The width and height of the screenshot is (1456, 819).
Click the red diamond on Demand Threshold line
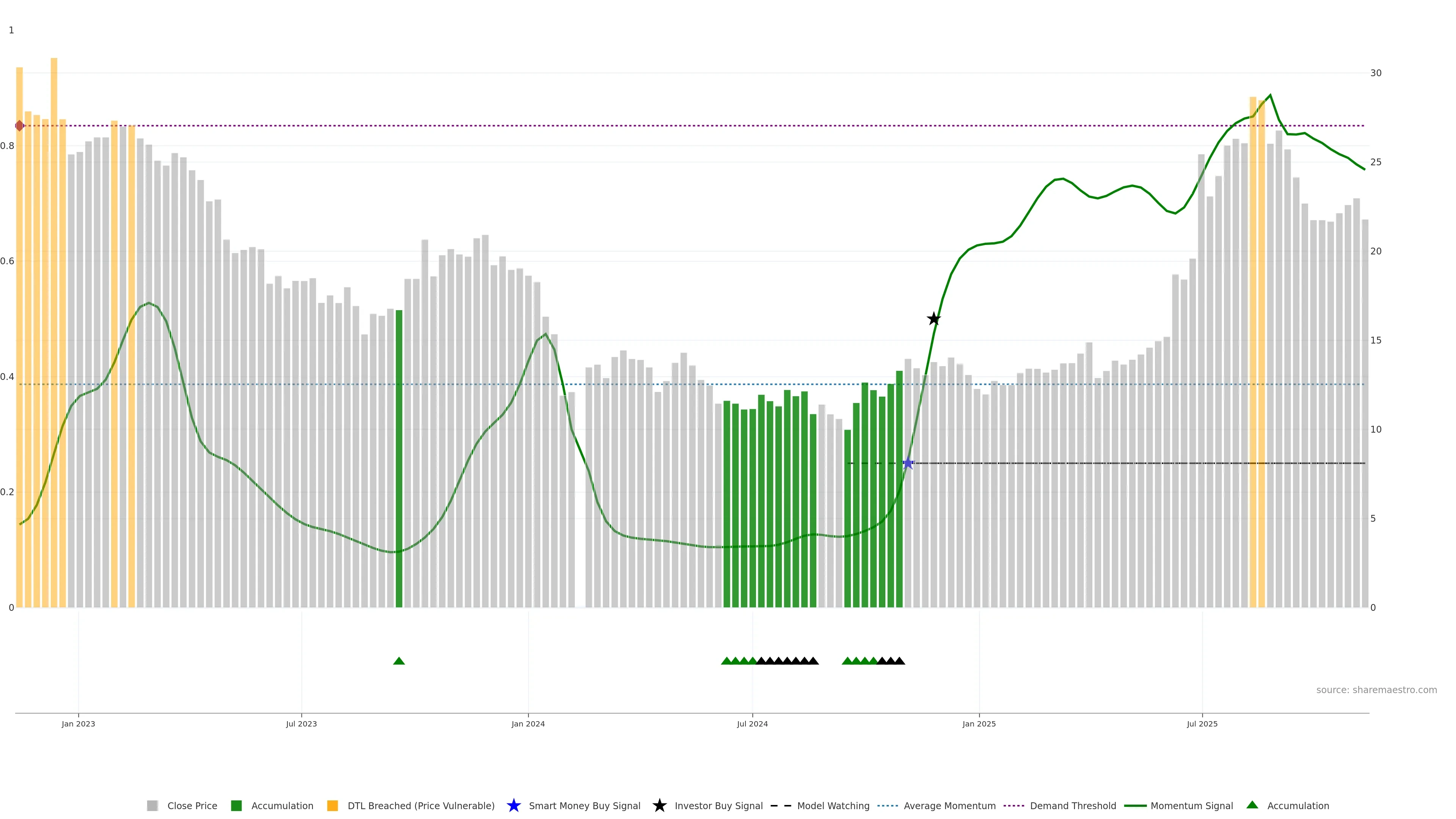pos(20,126)
